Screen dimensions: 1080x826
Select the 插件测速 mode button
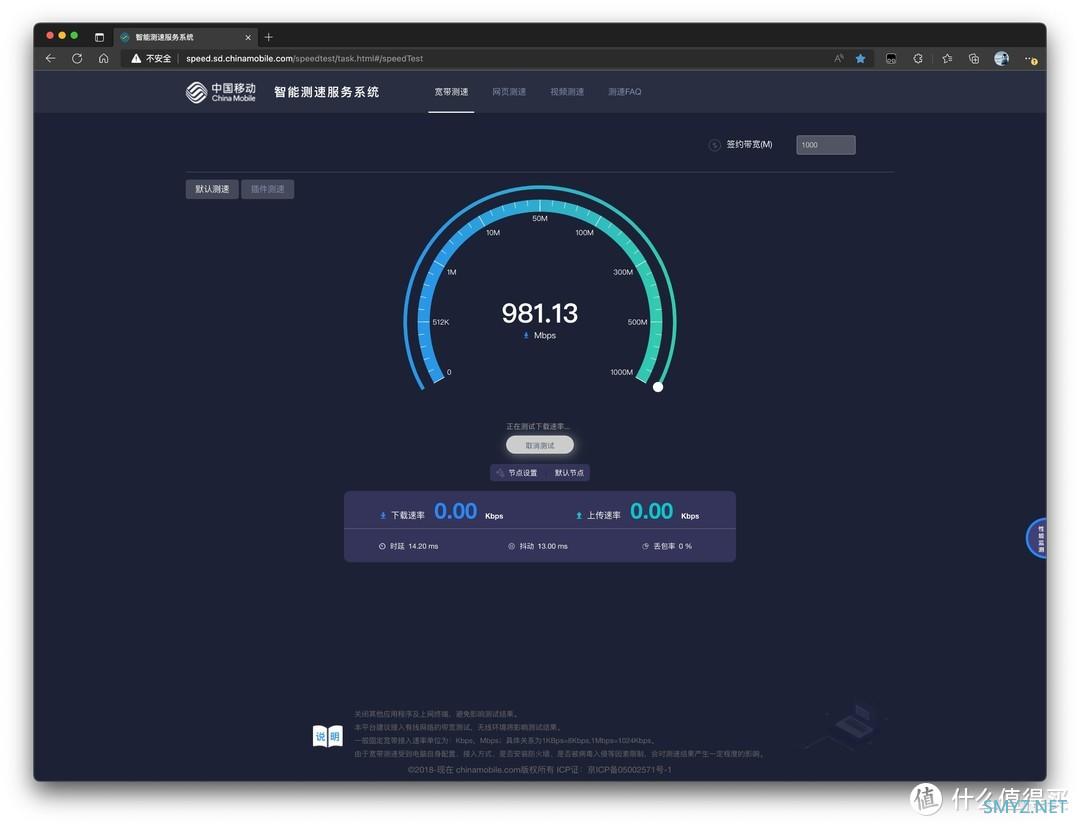[268, 189]
